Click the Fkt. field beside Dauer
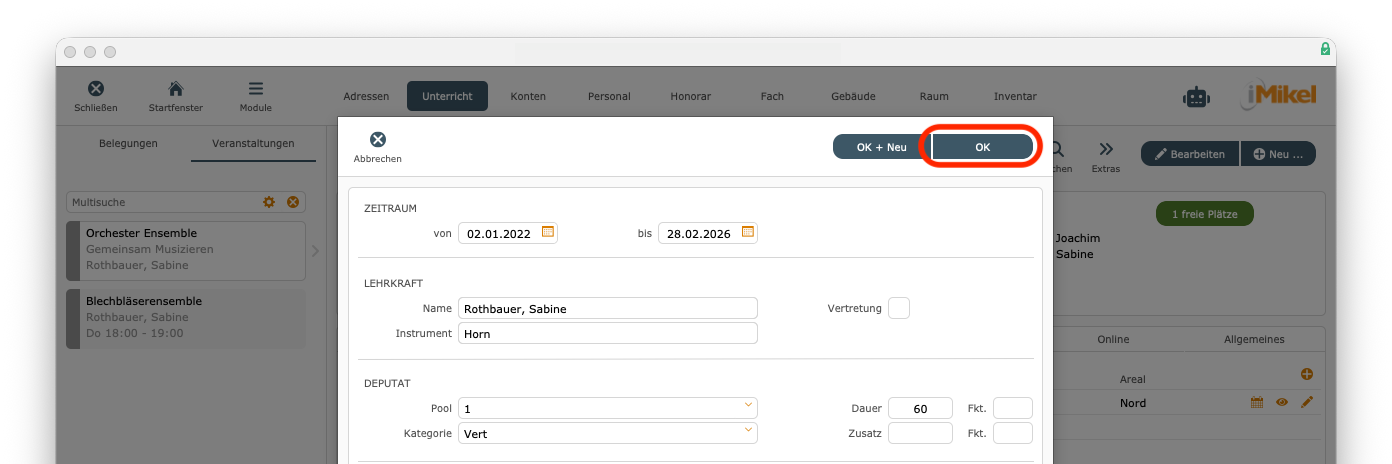The image size is (1392, 464). click(x=1012, y=408)
